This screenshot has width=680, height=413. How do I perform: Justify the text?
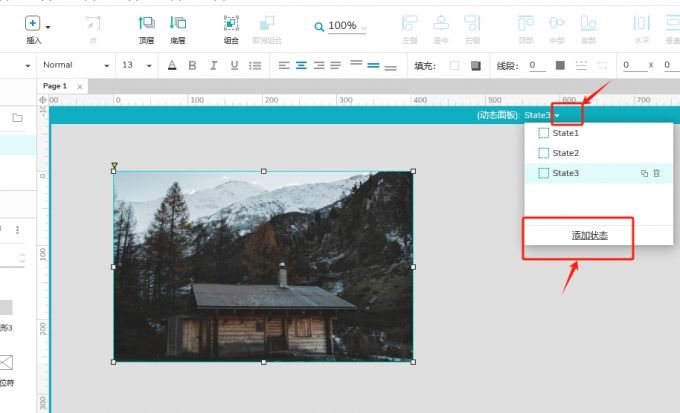point(336,66)
